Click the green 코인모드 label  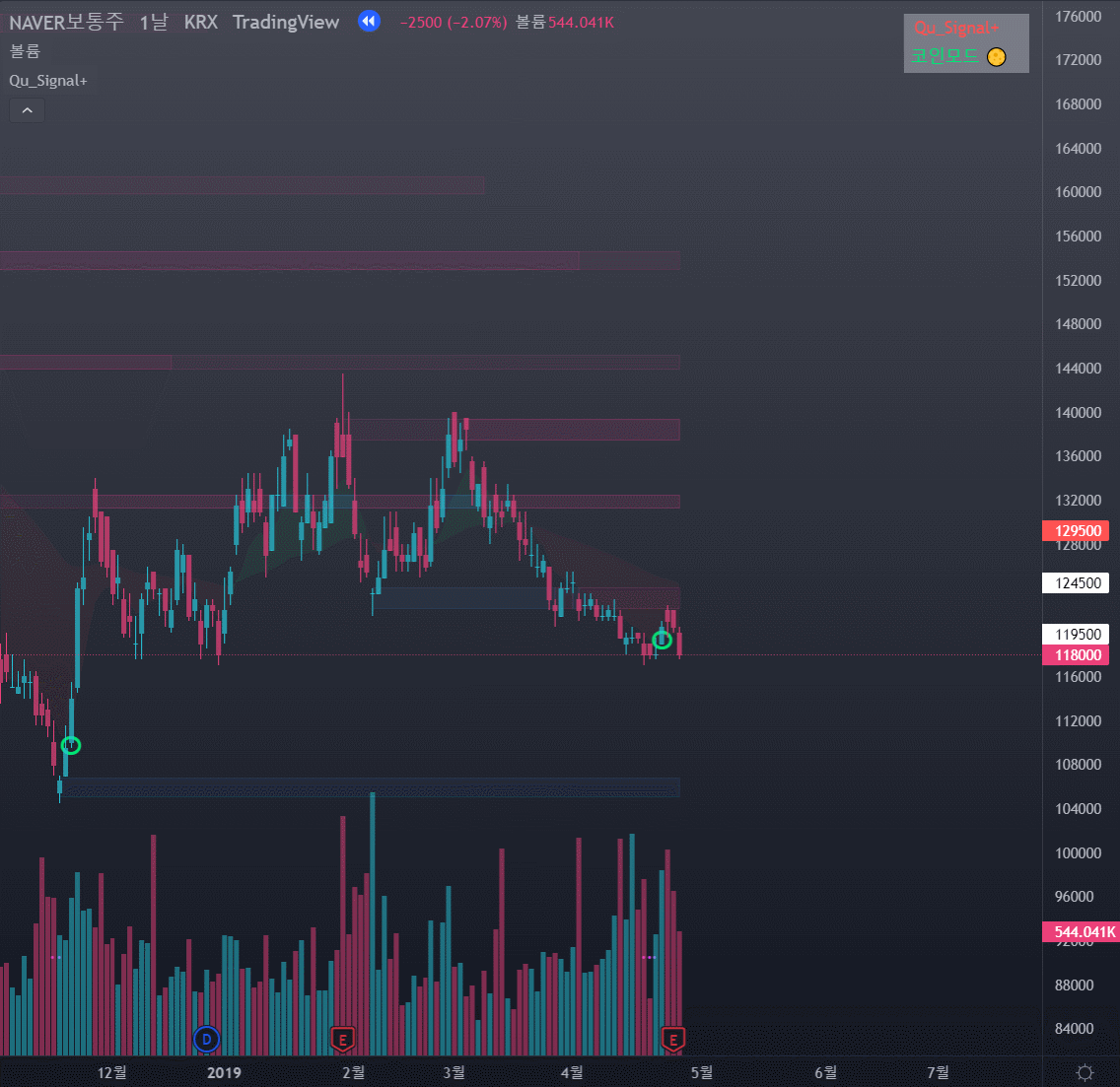945,56
